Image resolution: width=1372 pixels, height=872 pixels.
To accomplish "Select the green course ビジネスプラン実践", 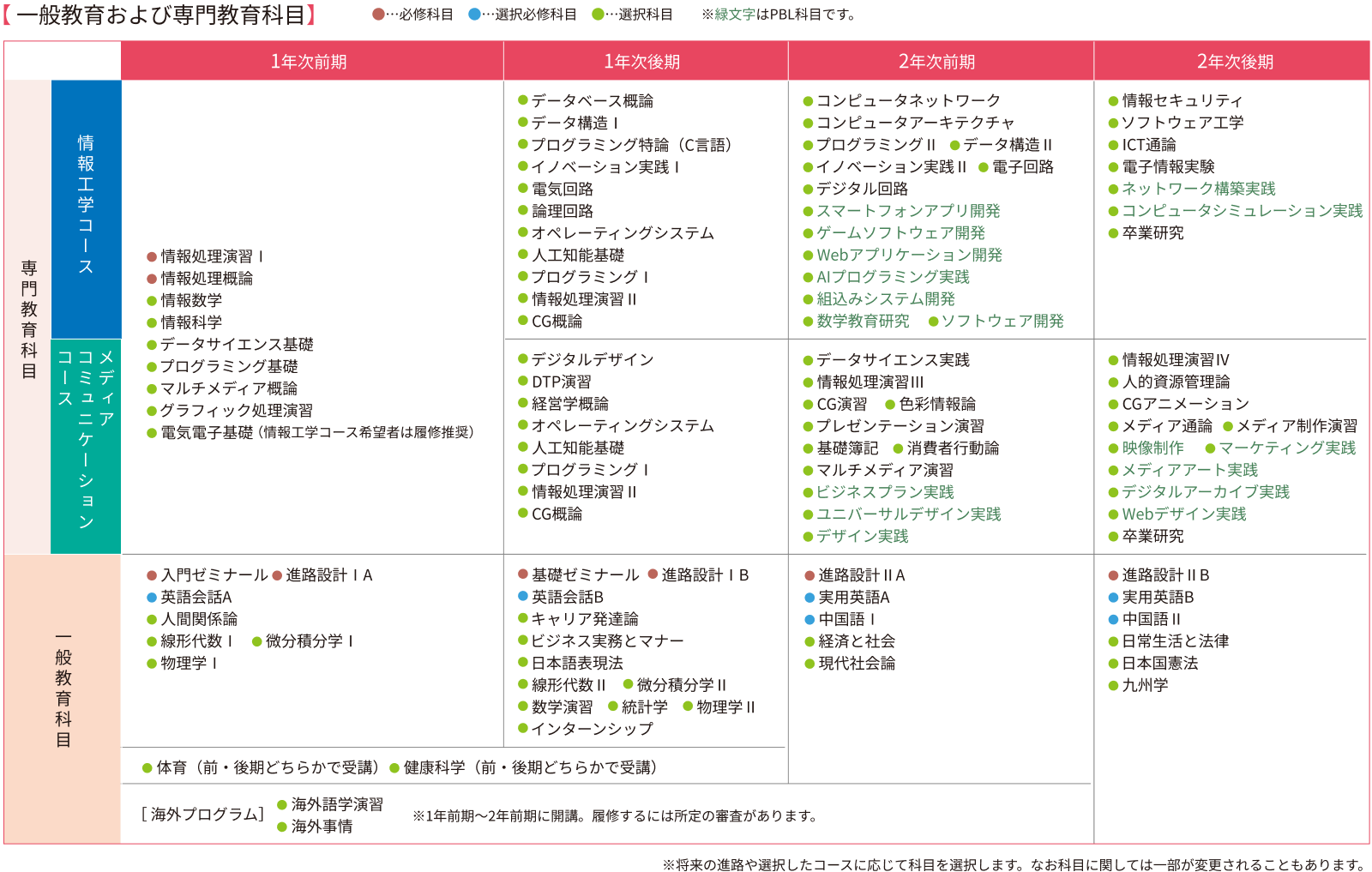I will (879, 492).
